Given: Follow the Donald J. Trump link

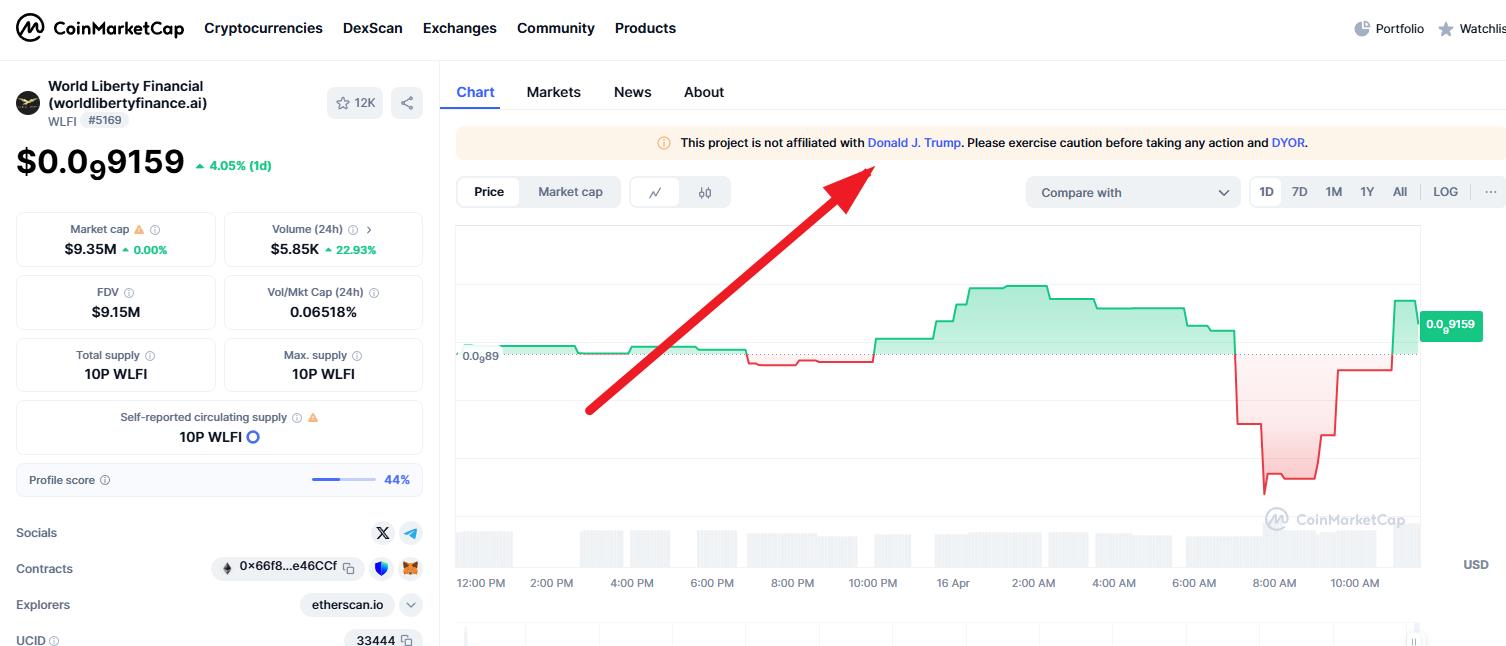Looking at the screenshot, I should (x=914, y=143).
